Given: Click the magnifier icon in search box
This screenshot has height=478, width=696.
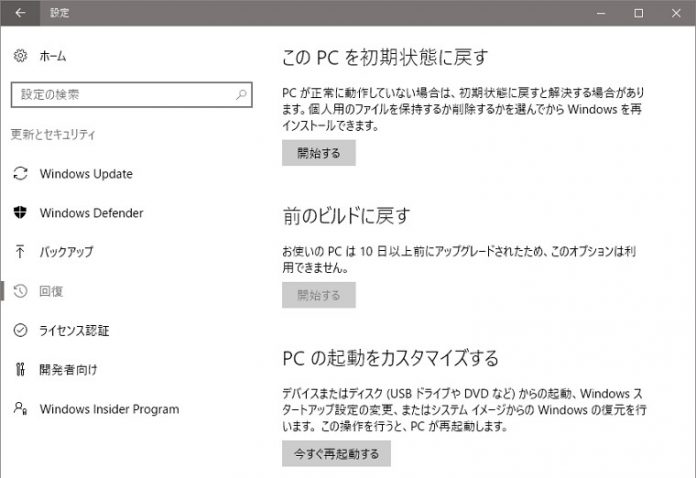Looking at the screenshot, I should [241, 95].
